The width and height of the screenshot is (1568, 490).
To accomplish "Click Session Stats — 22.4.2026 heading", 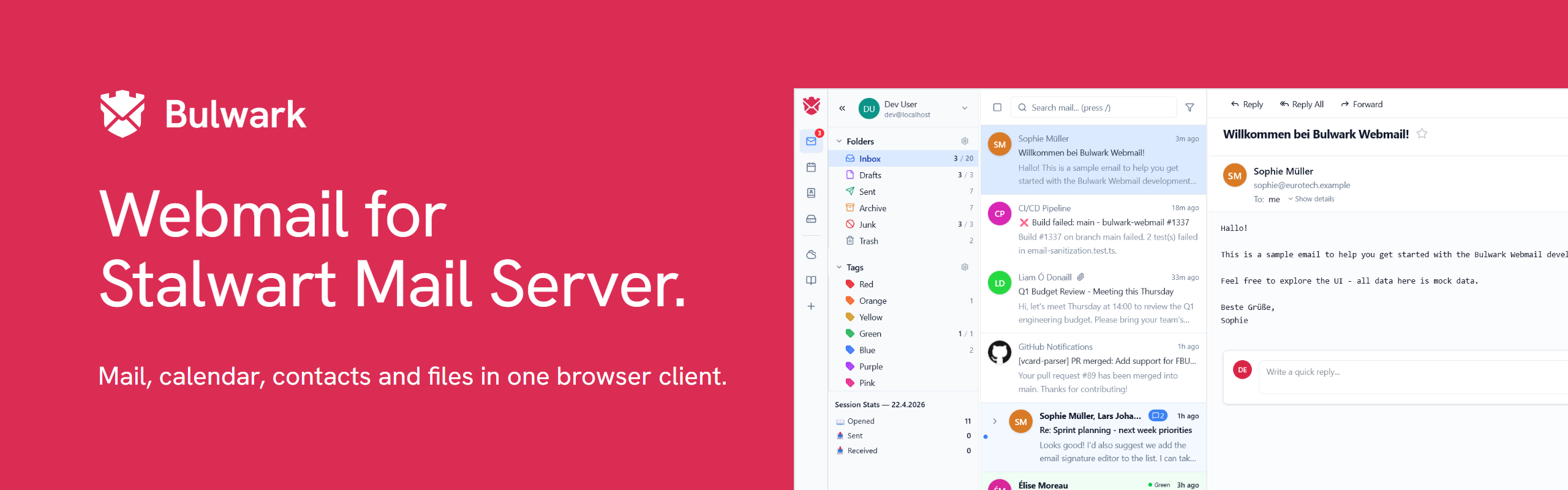I will tap(880, 405).
